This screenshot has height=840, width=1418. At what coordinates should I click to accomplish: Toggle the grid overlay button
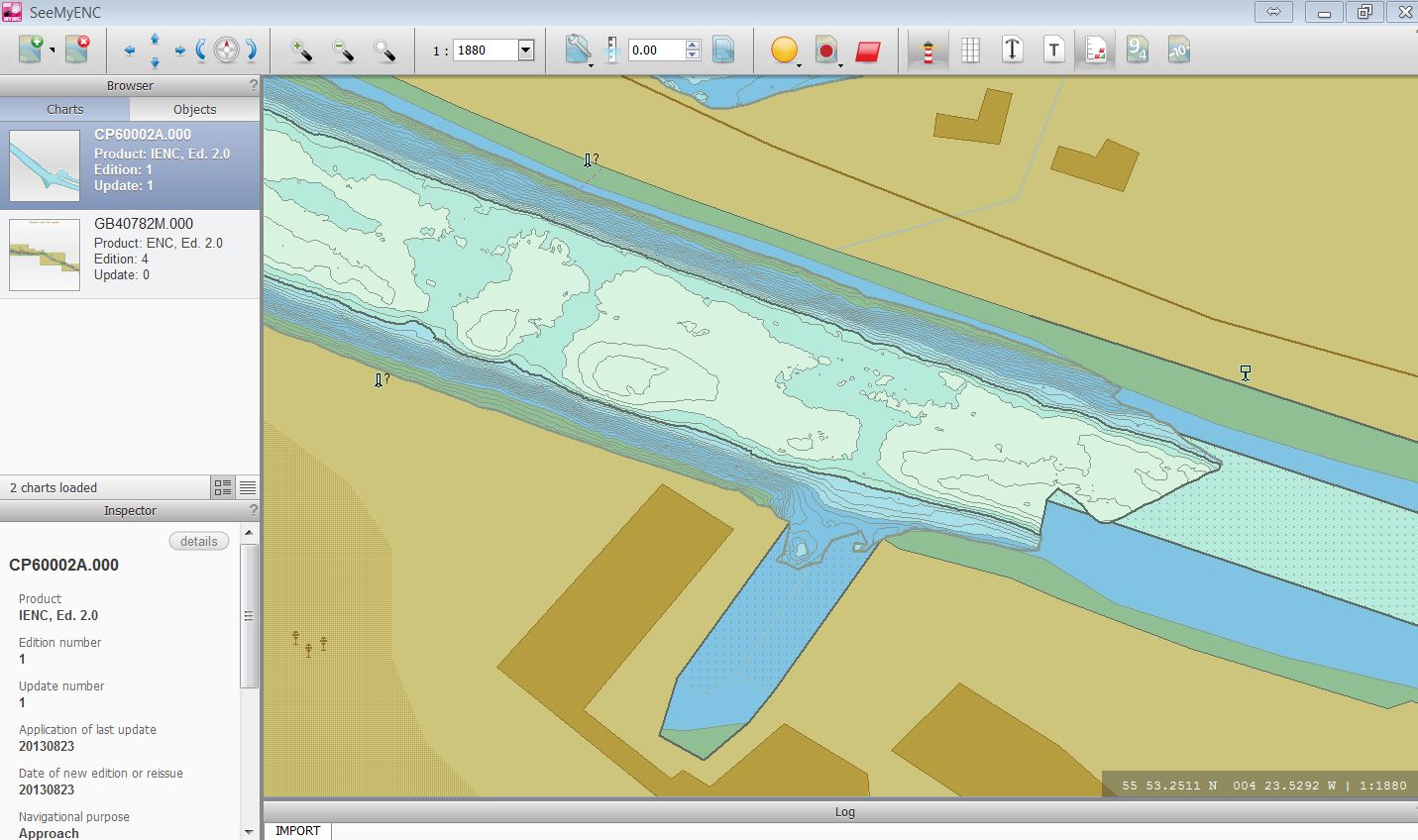click(x=971, y=51)
